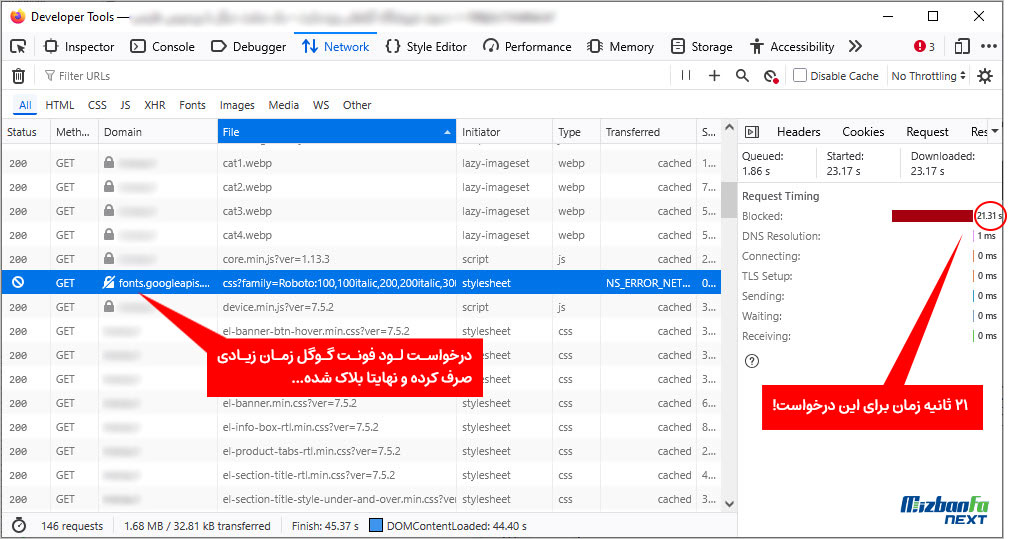Click the red error count badge
The width and height of the screenshot is (1011, 539).
924,46
